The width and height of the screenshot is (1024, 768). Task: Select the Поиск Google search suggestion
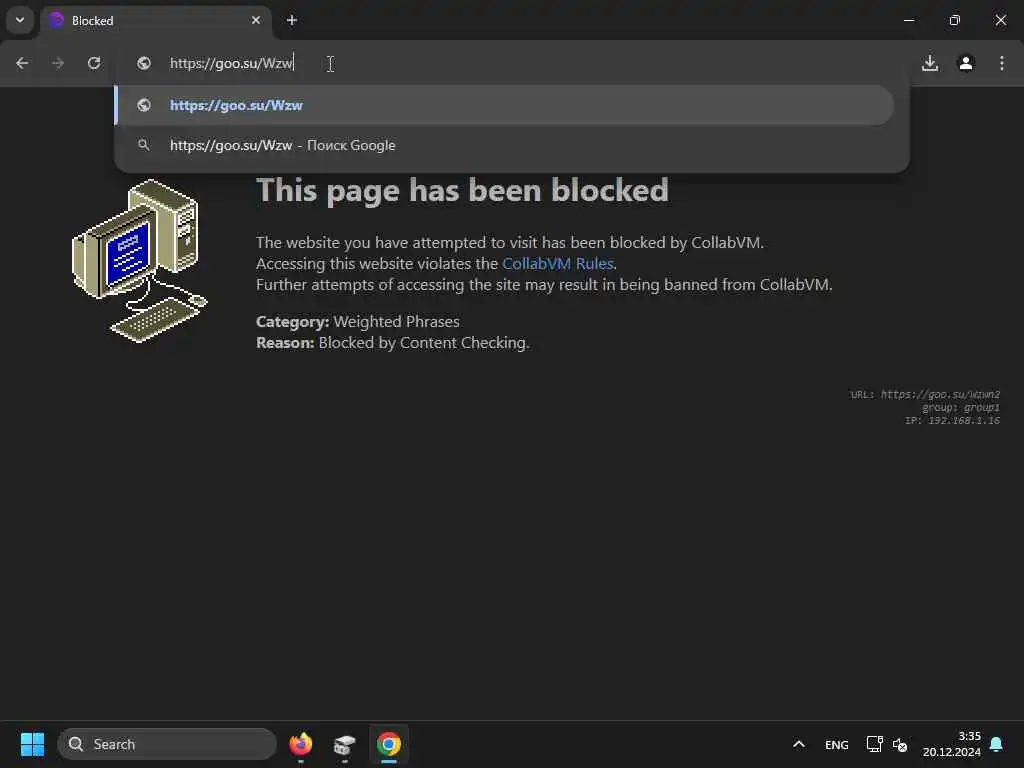(504, 145)
